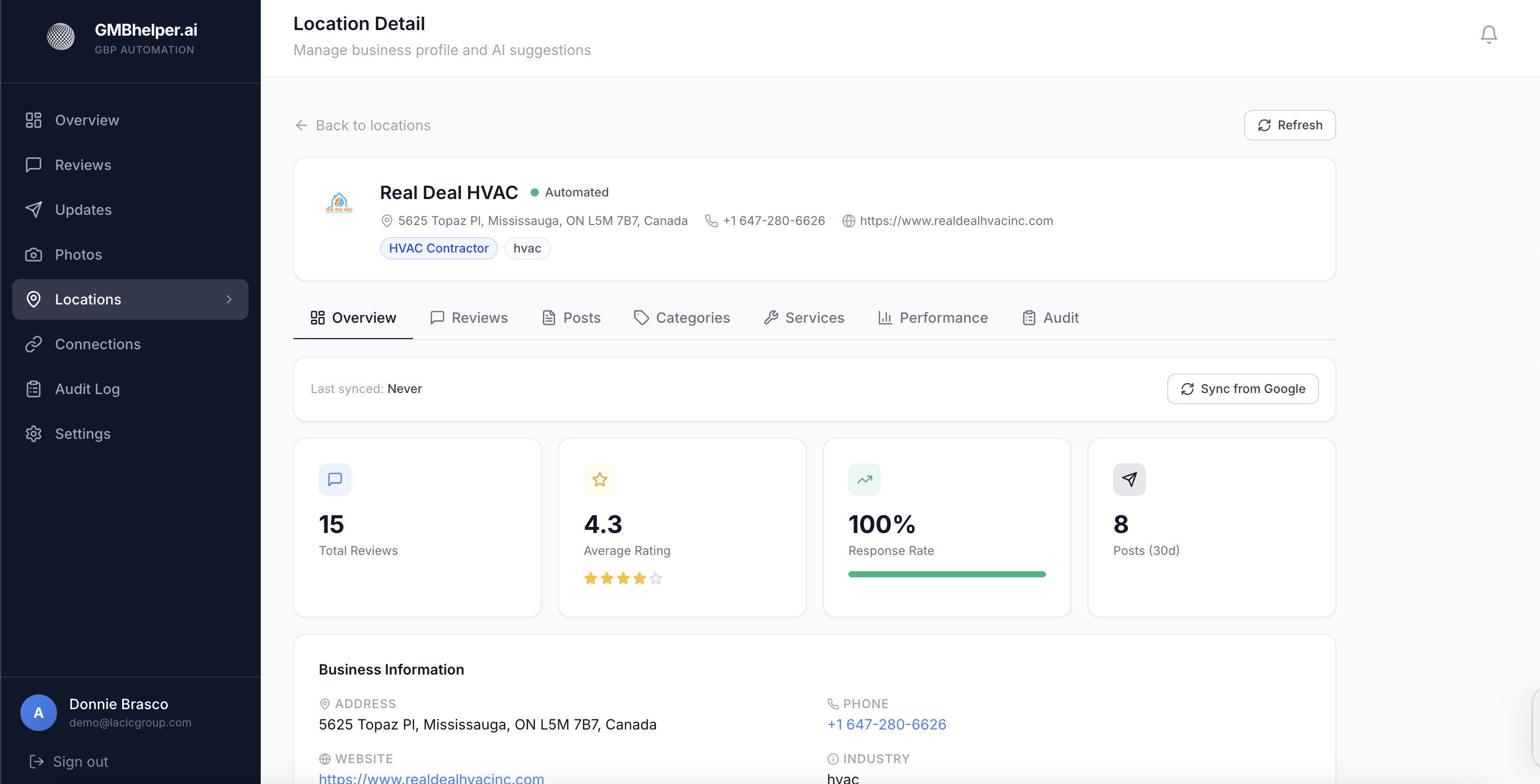
Task: Open the Categories tab
Action: [681, 318]
